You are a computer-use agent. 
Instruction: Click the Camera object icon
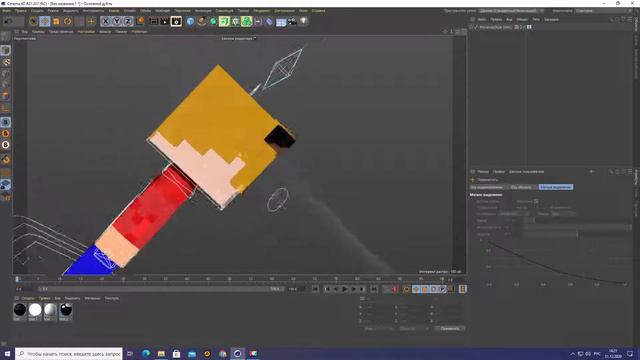[x=292, y=21]
